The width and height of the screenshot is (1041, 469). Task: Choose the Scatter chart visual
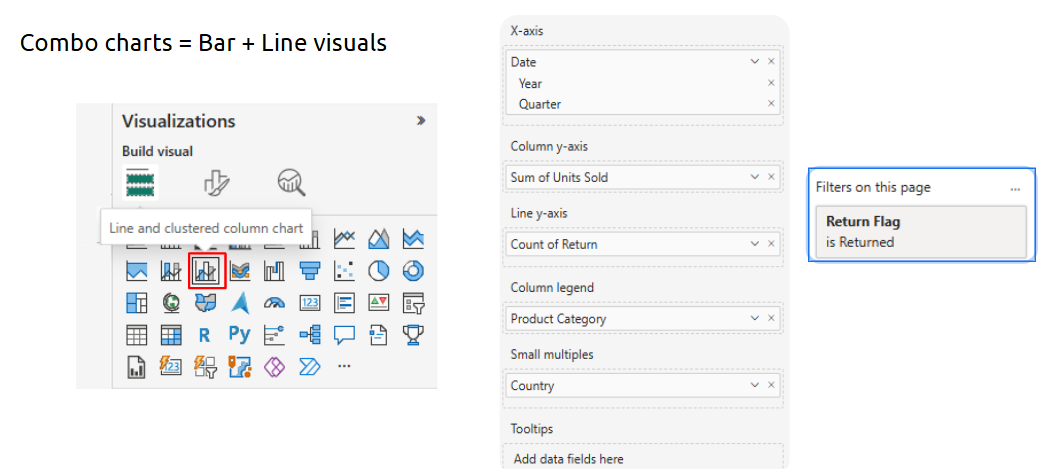pos(343,271)
